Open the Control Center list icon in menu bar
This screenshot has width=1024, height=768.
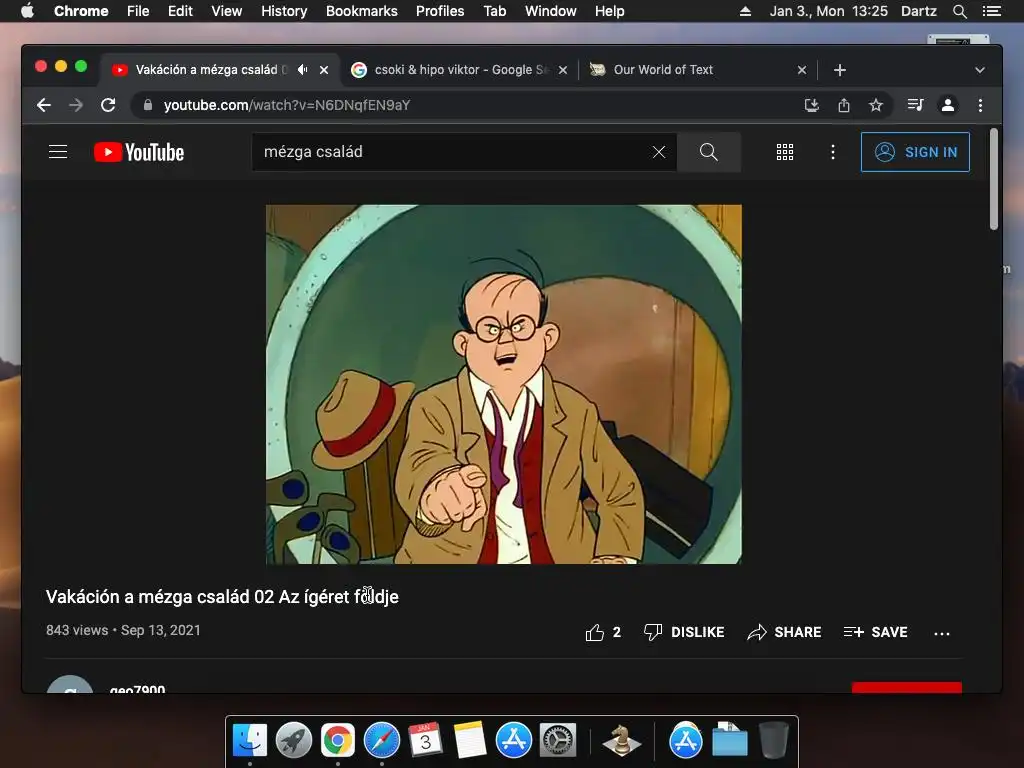coord(992,11)
